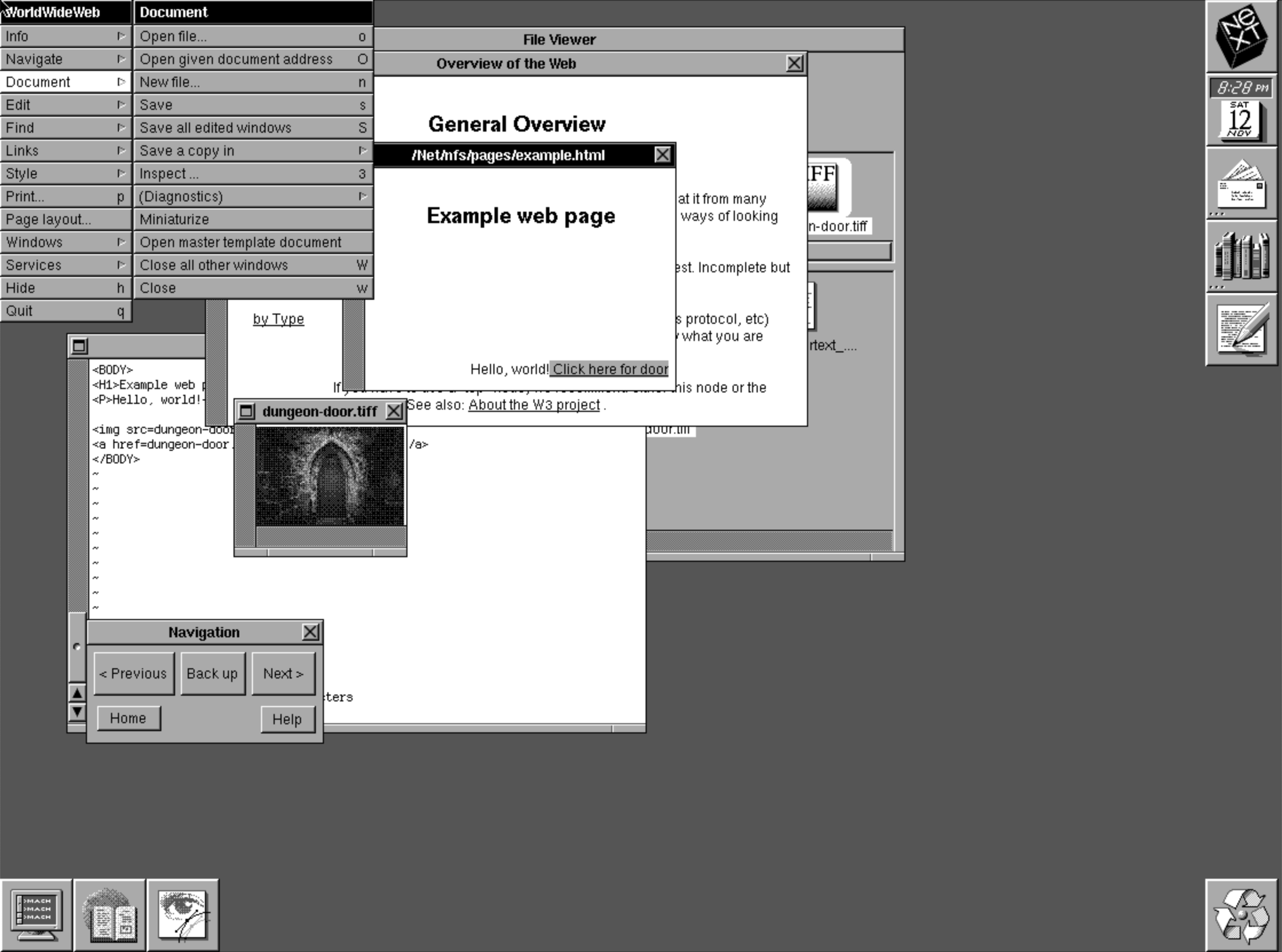This screenshot has width=1282, height=952.
Task: Choose Open given document address
Action: pyautogui.click(x=254, y=59)
